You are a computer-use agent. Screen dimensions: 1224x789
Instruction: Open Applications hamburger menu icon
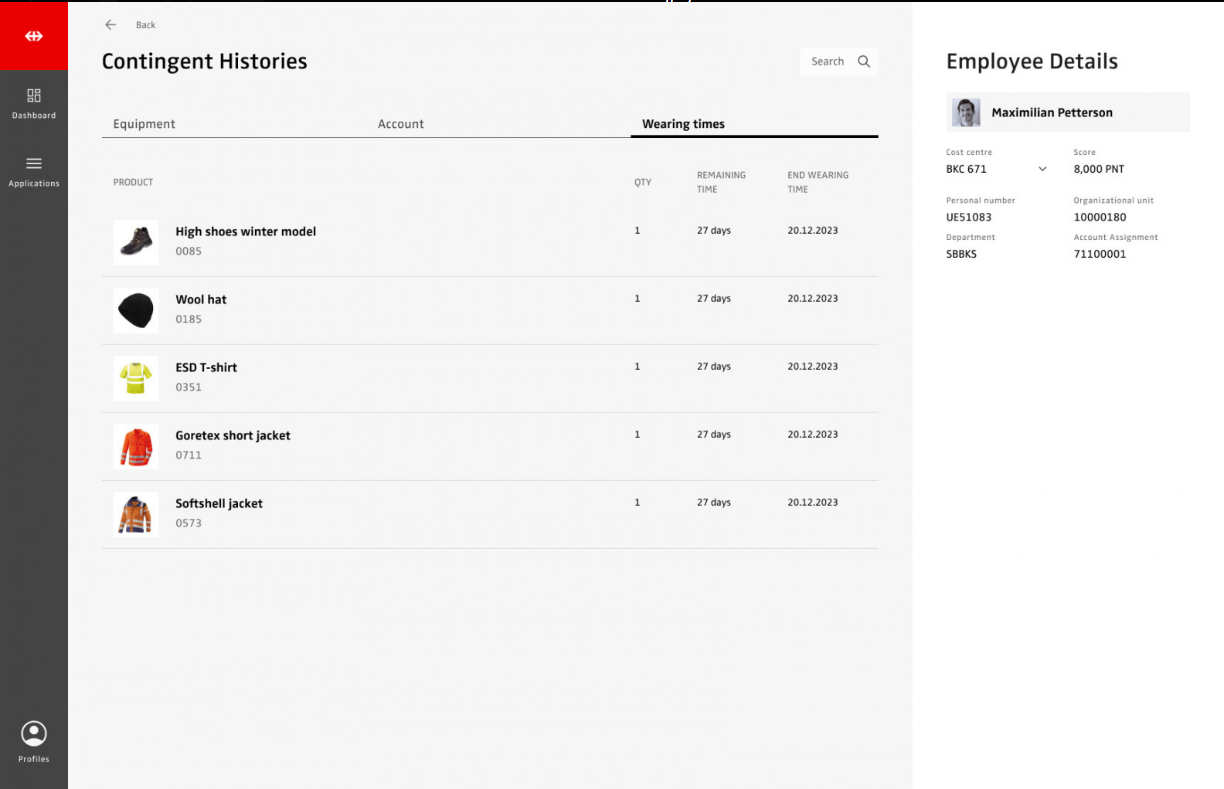pos(34,164)
